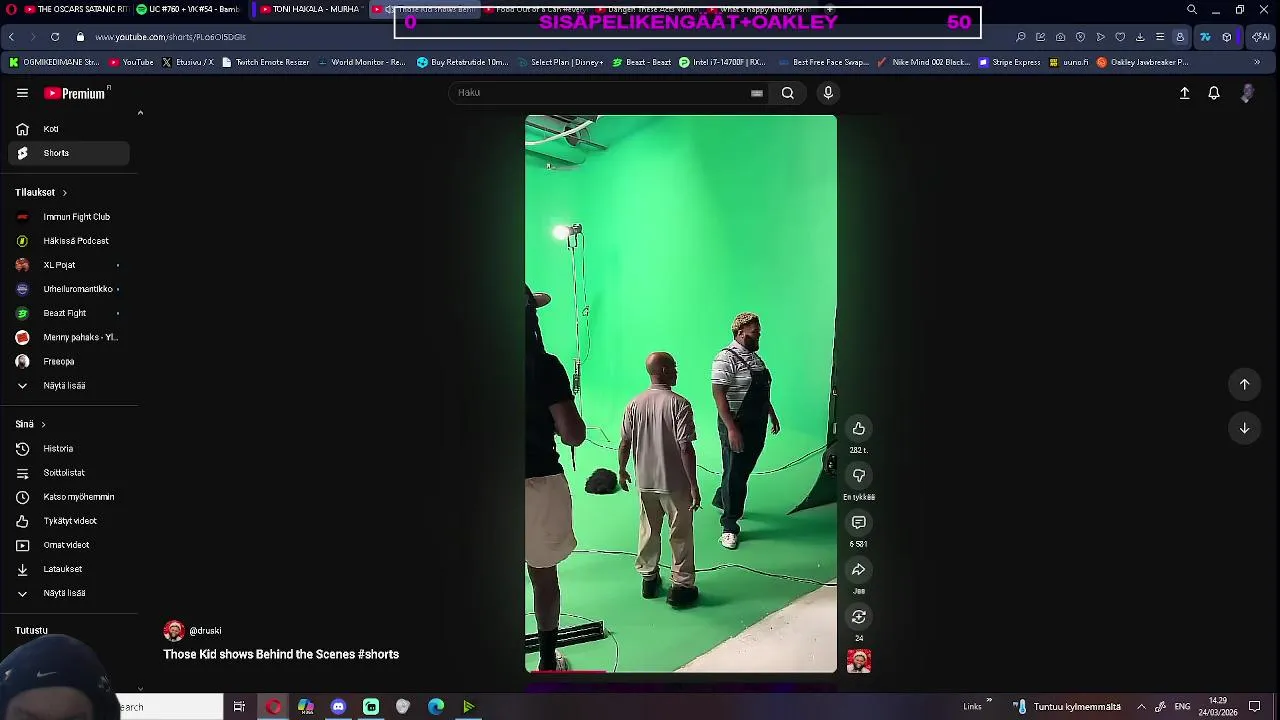Dislike the short with thumbs down
The width and height of the screenshot is (1280, 720).
click(858, 475)
